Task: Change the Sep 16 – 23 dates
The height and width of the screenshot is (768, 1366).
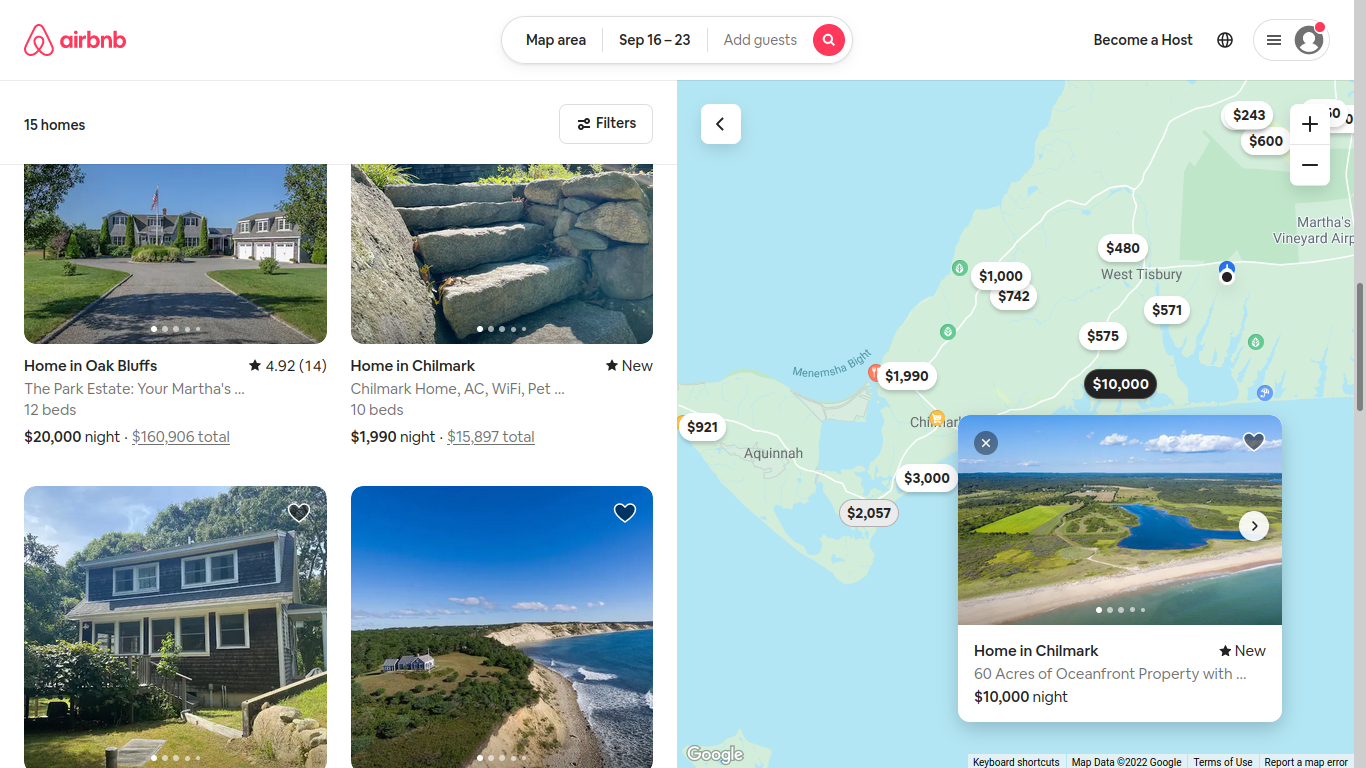Action: pyautogui.click(x=655, y=40)
